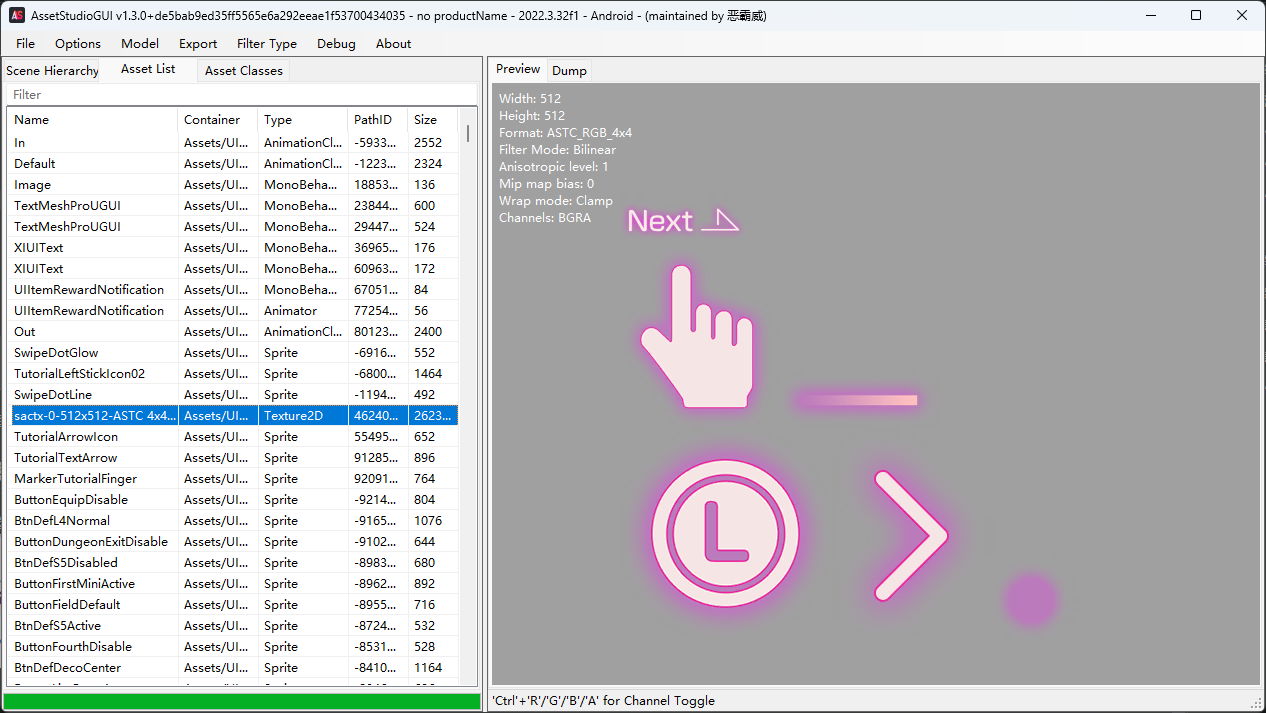Select the asset named Default
The width and height of the screenshot is (1266, 713).
point(235,164)
